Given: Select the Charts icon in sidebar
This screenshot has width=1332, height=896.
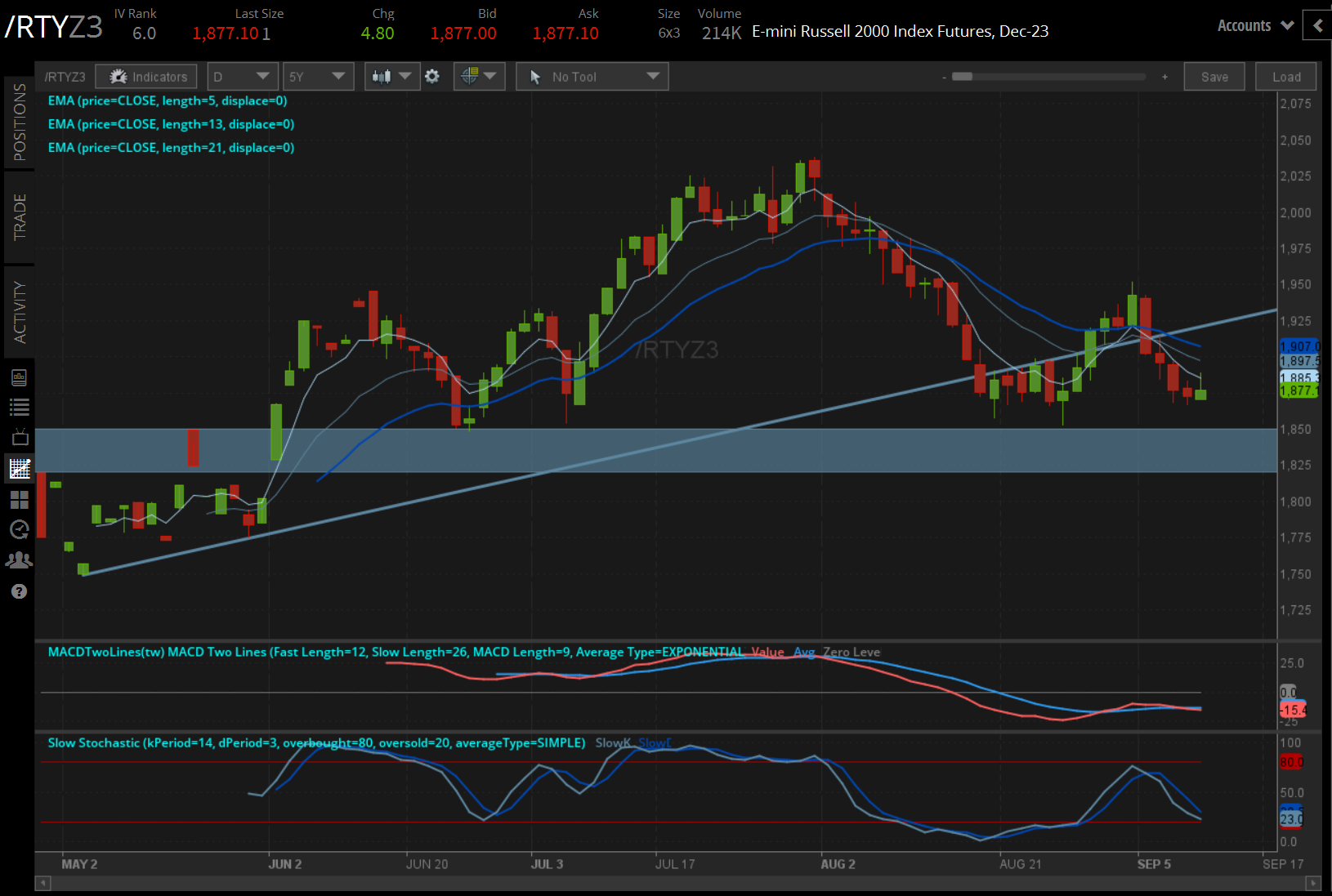Looking at the screenshot, I should click(x=19, y=469).
